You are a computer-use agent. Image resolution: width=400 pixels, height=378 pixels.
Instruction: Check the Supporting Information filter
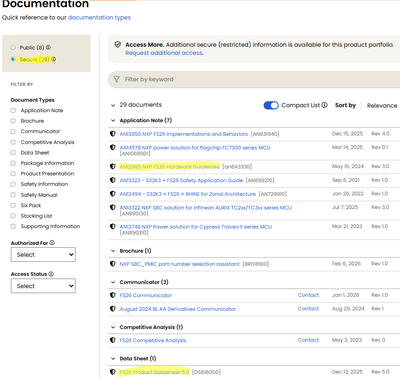point(13,226)
